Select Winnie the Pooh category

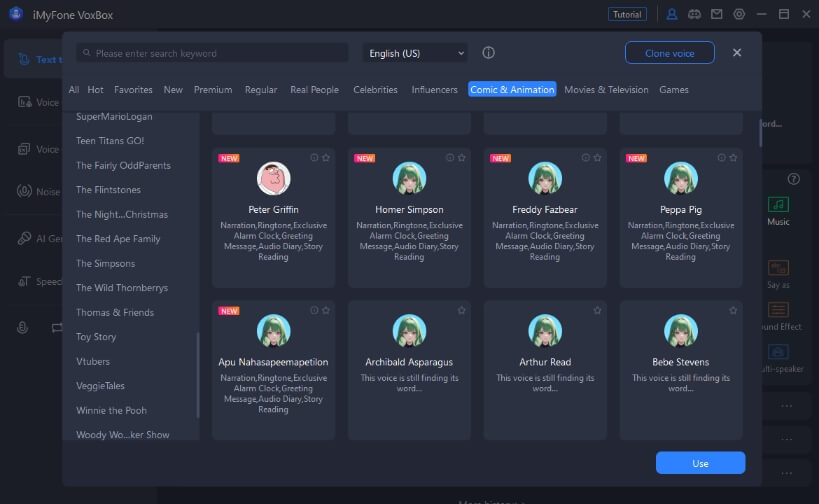pyautogui.click(x=111, y=410)
